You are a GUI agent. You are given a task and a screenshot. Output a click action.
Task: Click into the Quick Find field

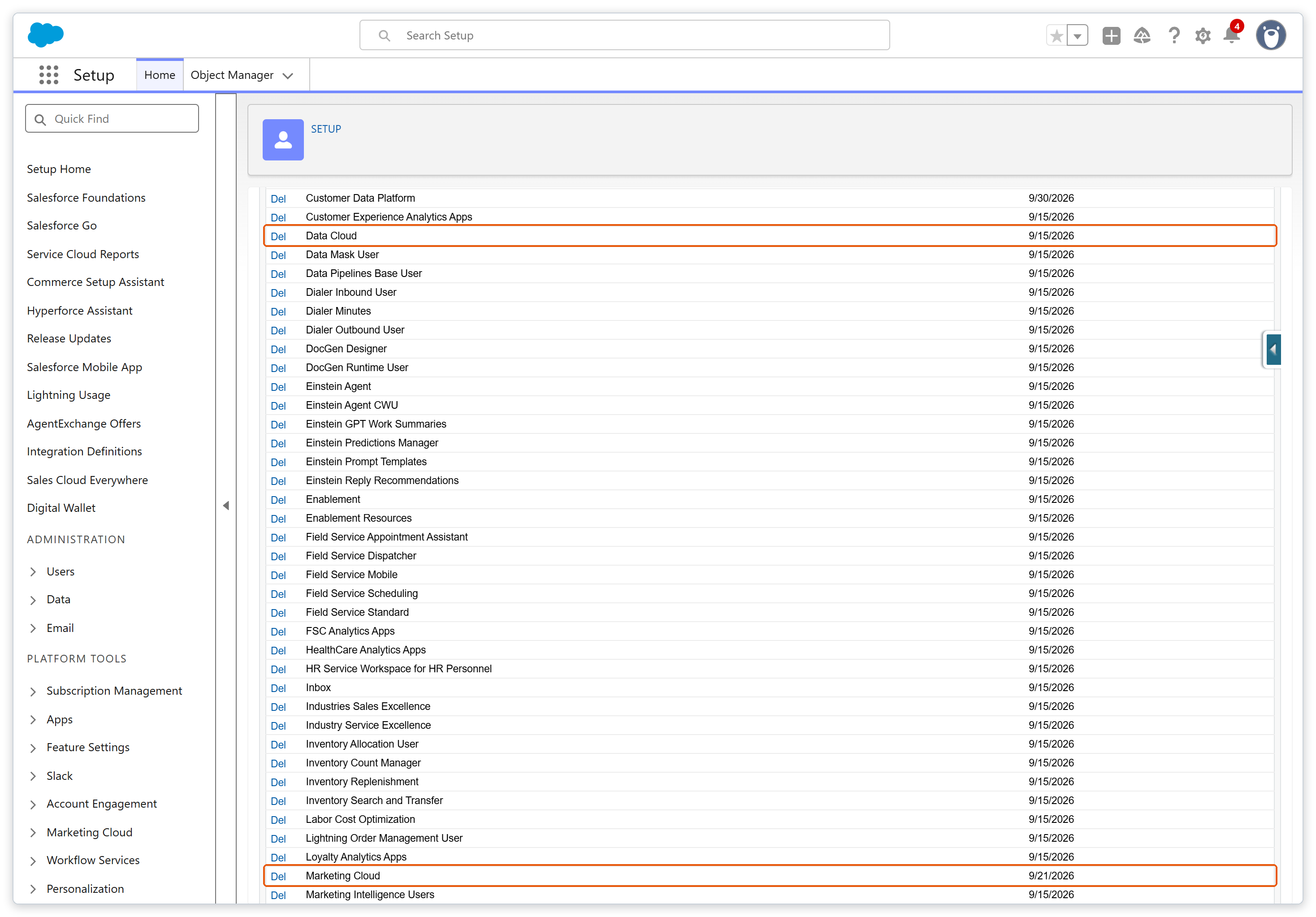113,119
